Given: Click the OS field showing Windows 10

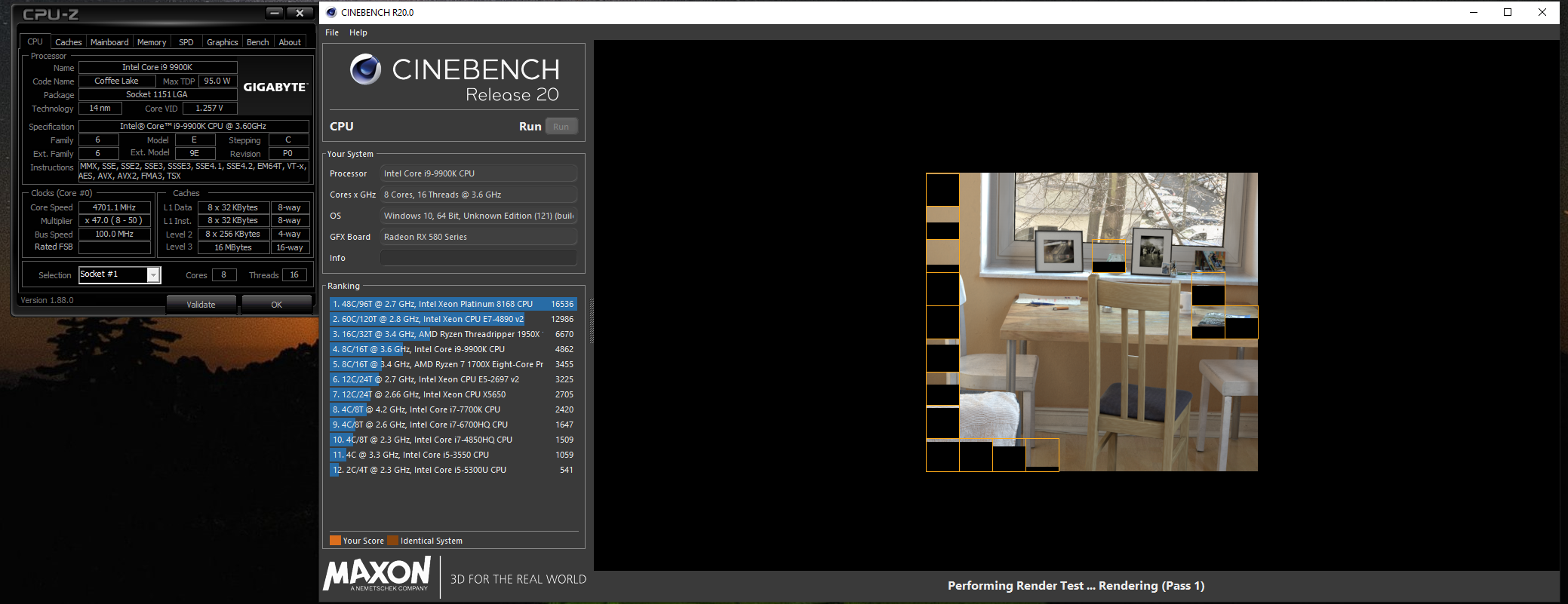Looking at the screenshot, I should tap(478, 216).
